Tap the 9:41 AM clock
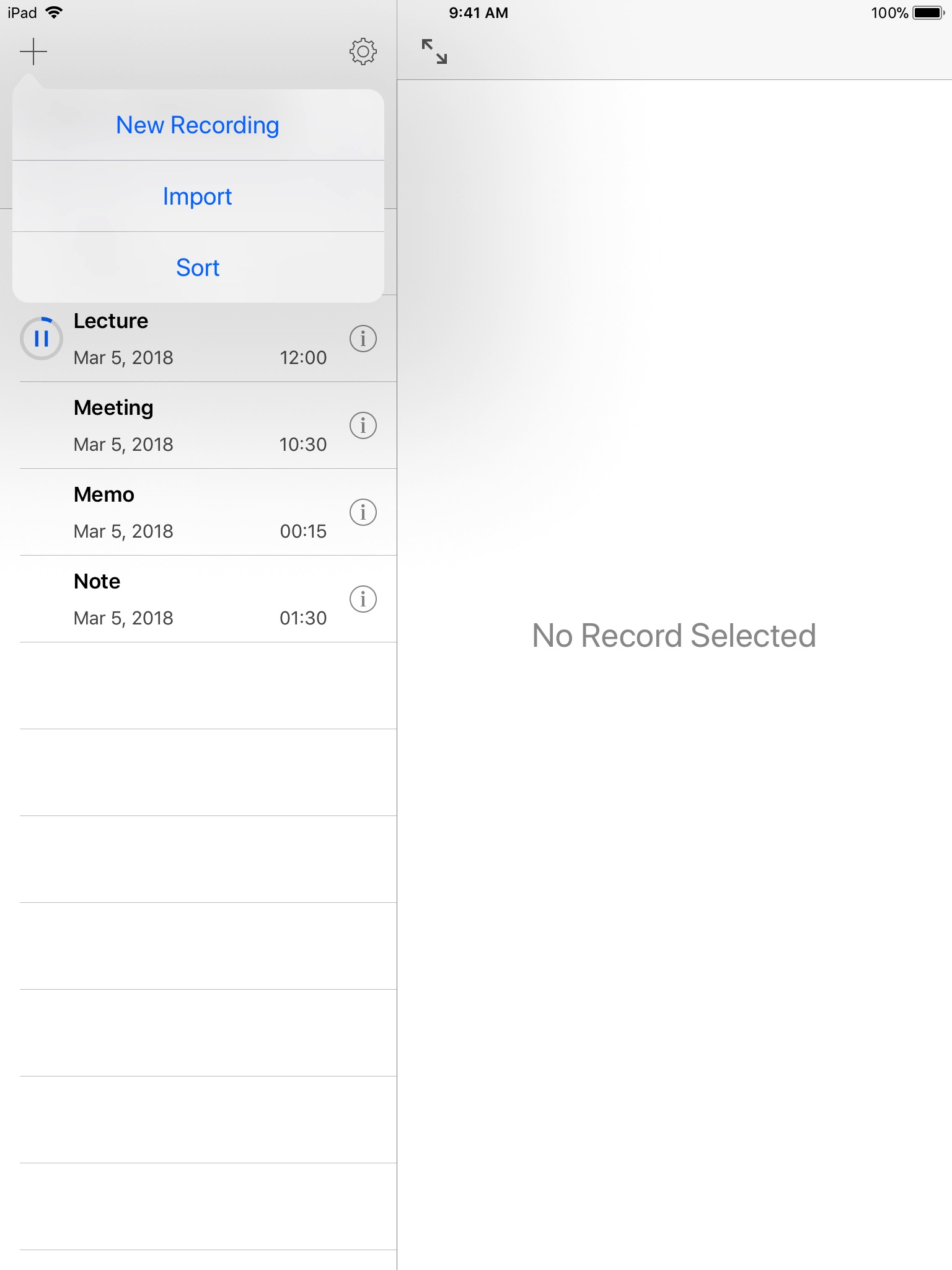The height and width of the screenshot is (1270, 952). pyautogui.click(x=478, y=12)
